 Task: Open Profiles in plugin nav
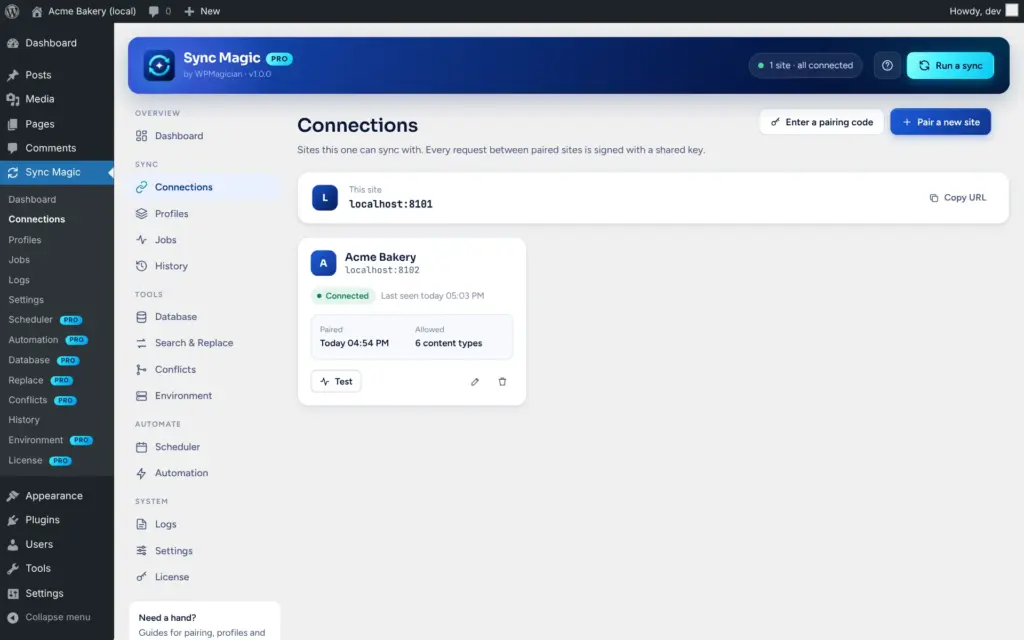pos(204,214)
